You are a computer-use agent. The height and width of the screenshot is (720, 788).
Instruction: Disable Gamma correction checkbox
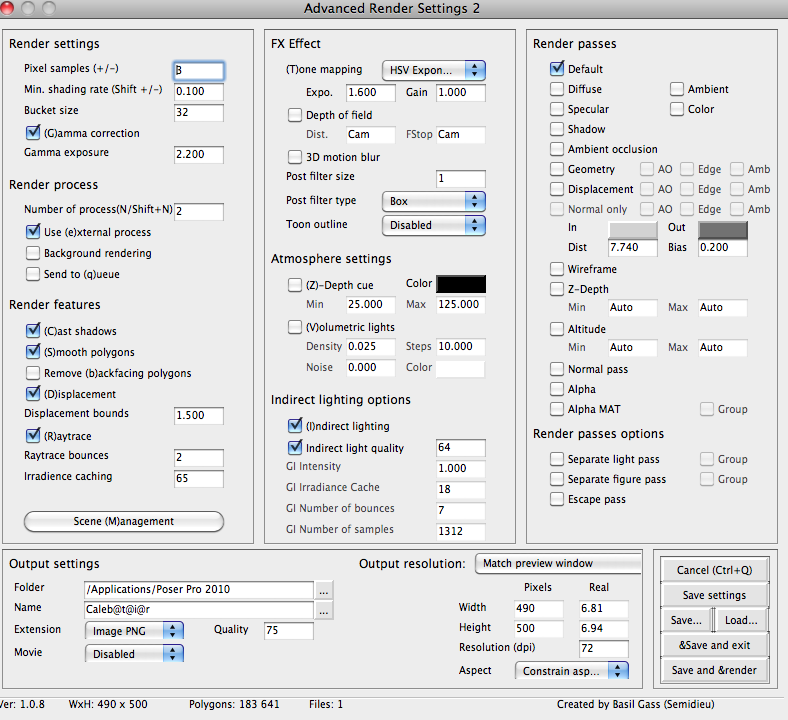pyautogui.click(x=33, y=133)
